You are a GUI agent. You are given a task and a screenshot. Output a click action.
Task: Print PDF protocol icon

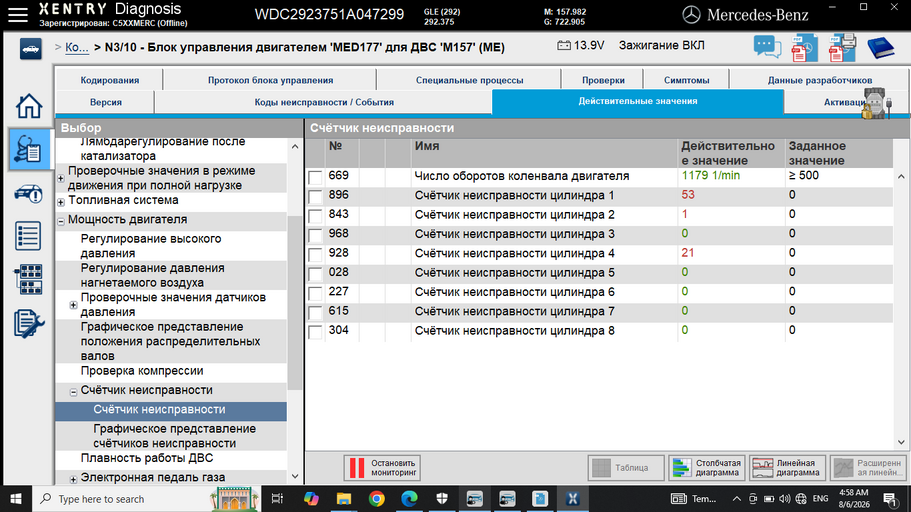point(842,48)
